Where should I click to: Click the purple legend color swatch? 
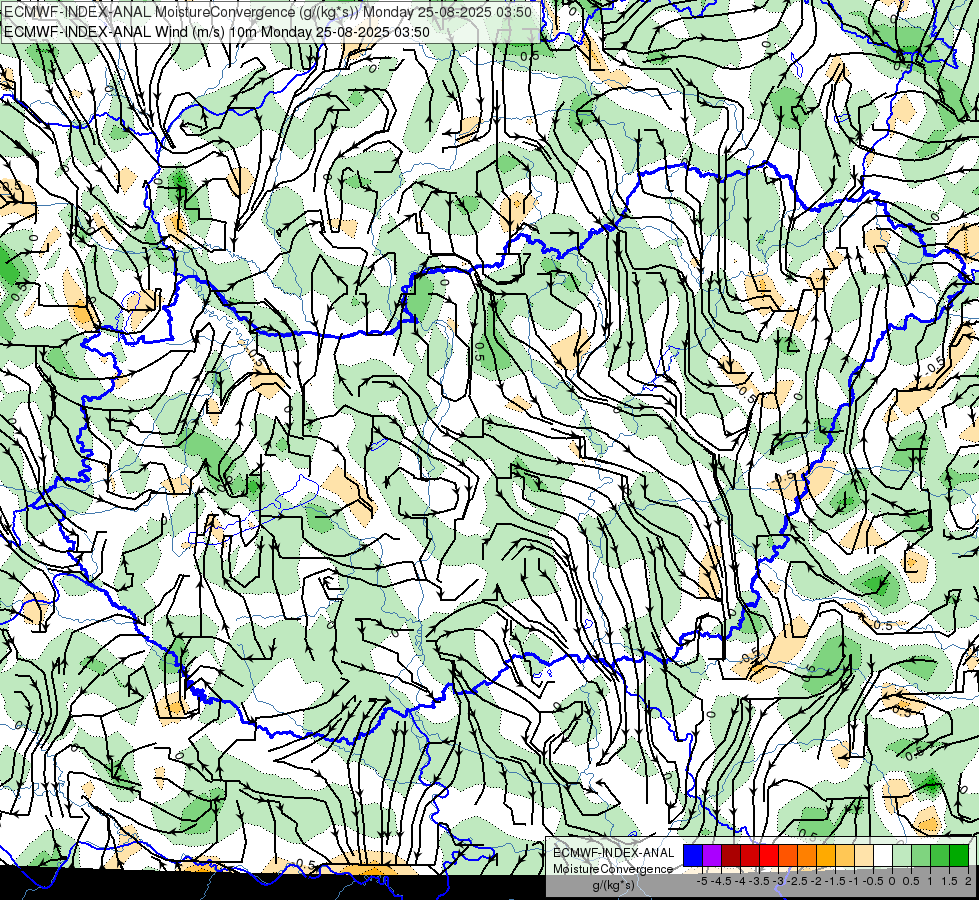click(x=712, y=855)
